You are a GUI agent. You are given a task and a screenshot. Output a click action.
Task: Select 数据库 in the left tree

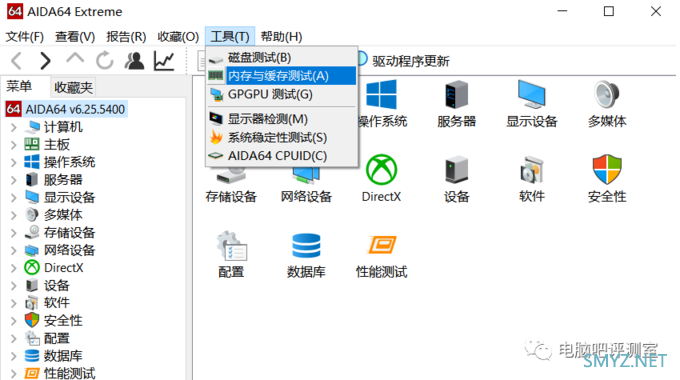pyautogui.click(x=63, y=356)
